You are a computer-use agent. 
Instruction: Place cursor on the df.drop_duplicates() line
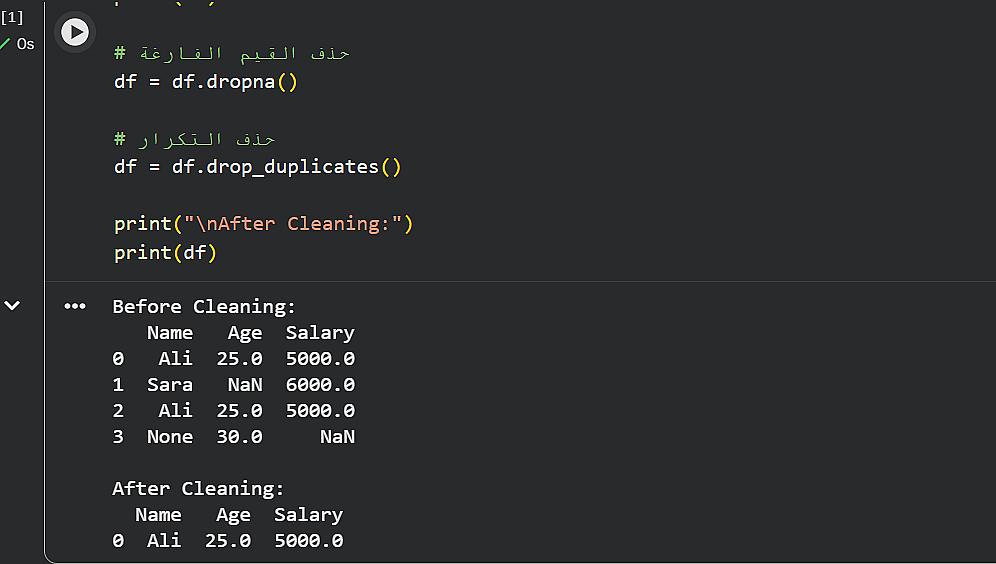[x=257, y=166]
